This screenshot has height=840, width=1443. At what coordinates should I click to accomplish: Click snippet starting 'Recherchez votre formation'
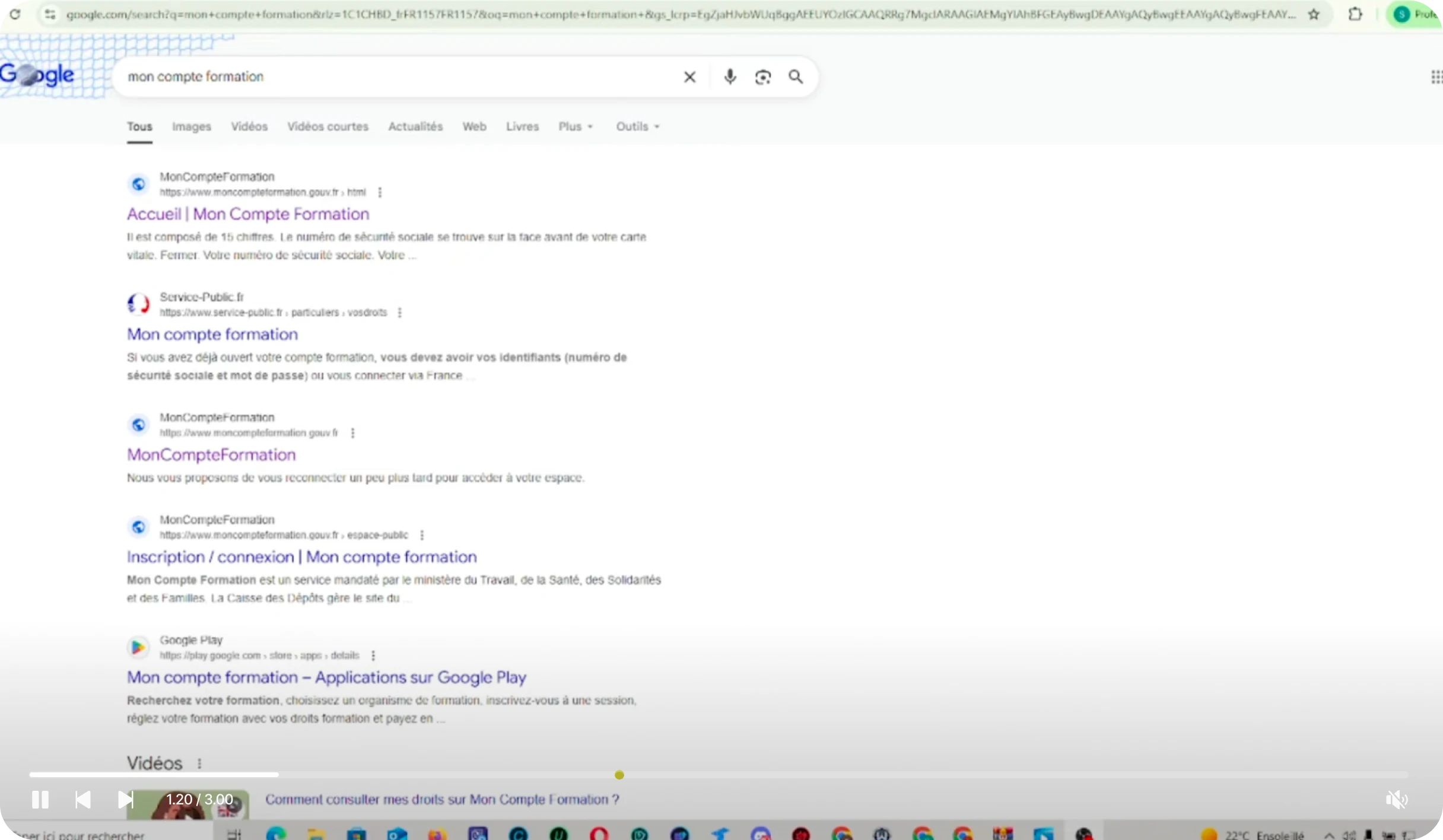point(382,709)
